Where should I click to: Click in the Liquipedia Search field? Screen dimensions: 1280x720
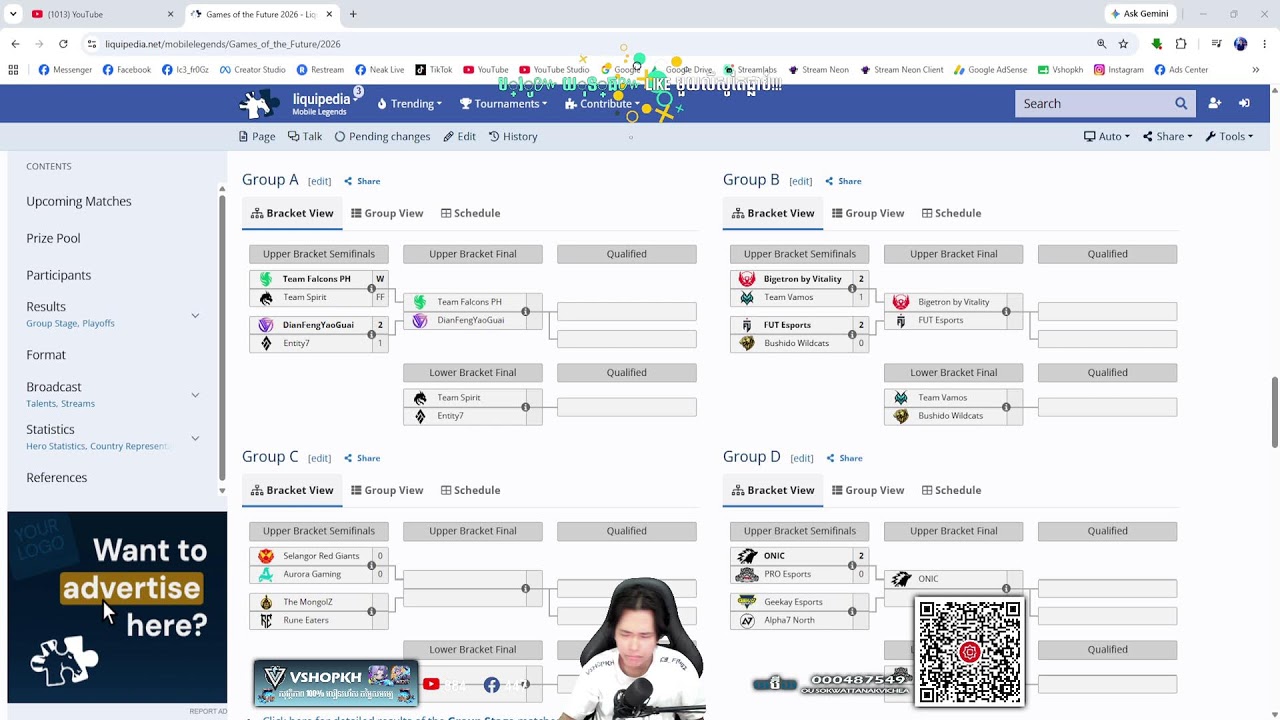click(x=1093, y=103)
